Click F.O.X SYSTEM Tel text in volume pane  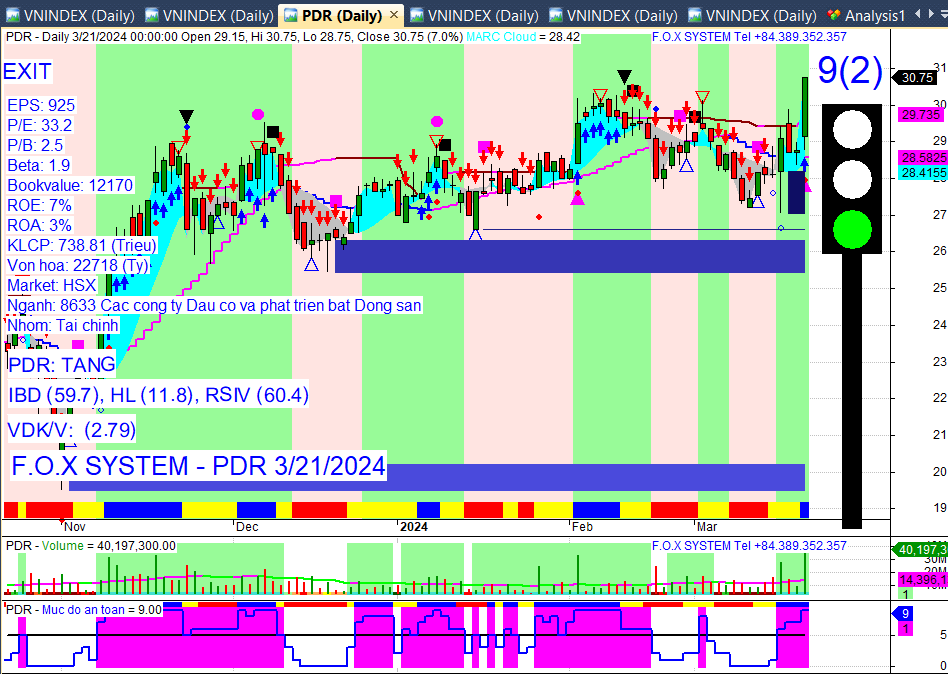(x=749, y=546)
